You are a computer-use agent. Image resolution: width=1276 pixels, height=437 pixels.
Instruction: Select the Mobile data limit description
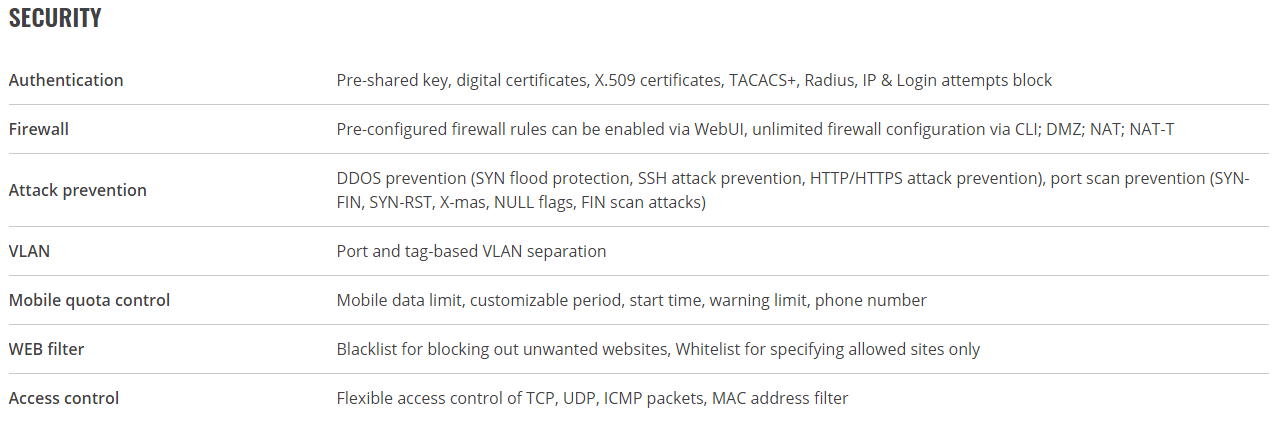[x=631, y=300]
